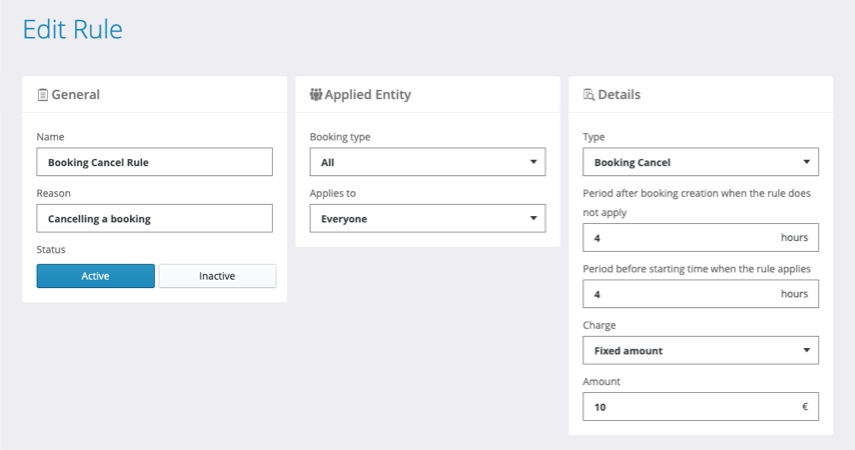
Task: Click the period before starting time field
Action: 680,294
